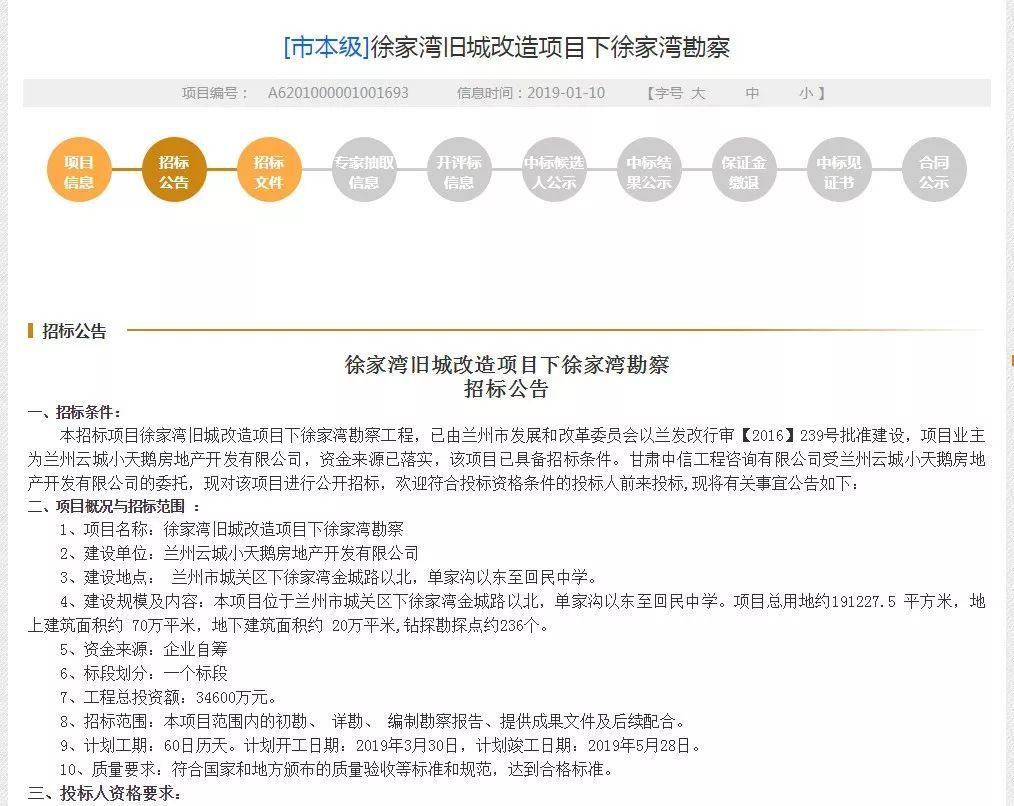Image resolution: width=1014 pixels, height=806 pixels.
Task: Set font size to 小
Action: click(x=805, y=93)
